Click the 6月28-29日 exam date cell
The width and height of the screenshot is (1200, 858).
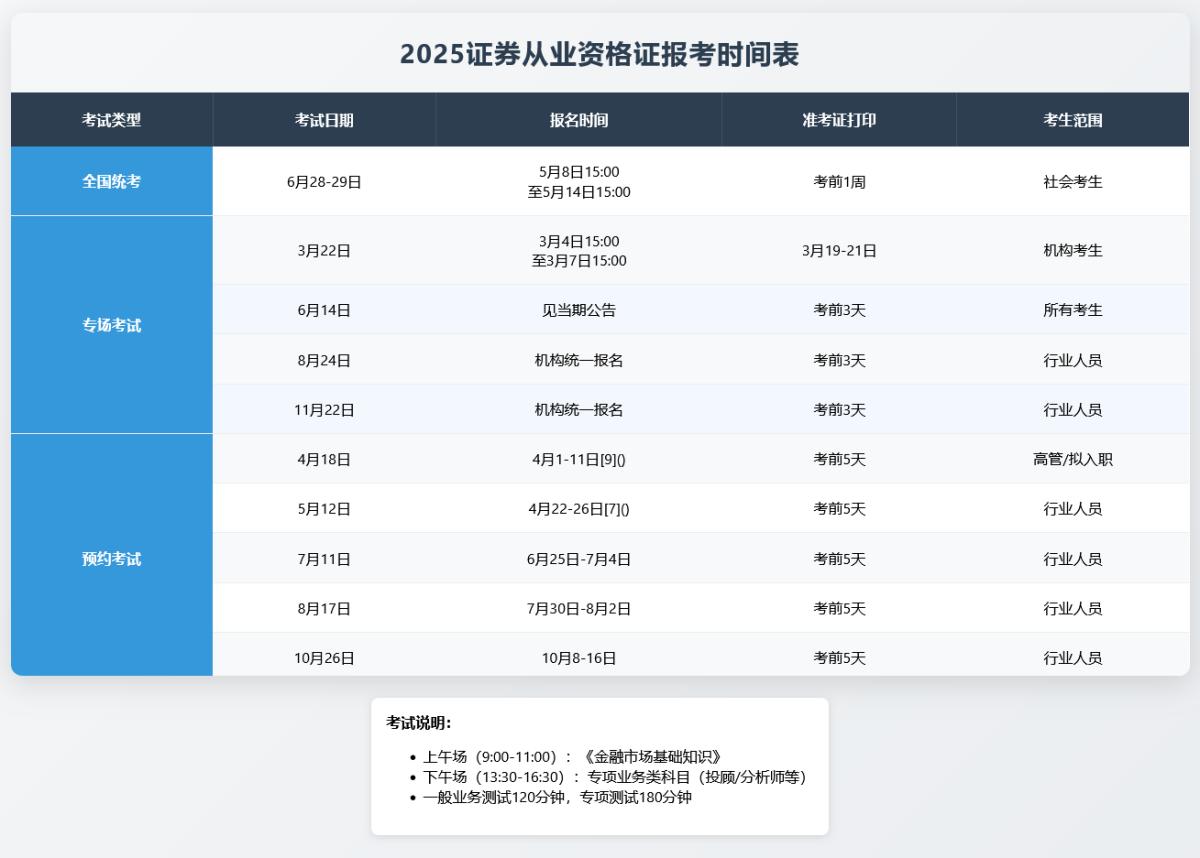pos(322,180)
